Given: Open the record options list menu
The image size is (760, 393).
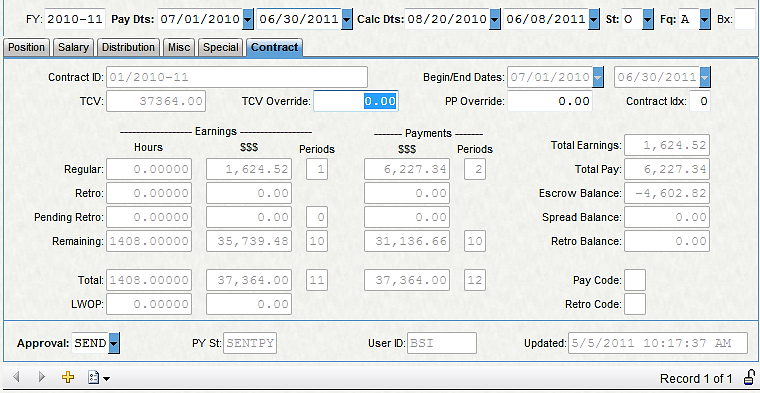Looking at the screenshot, I should click(98, 378).
